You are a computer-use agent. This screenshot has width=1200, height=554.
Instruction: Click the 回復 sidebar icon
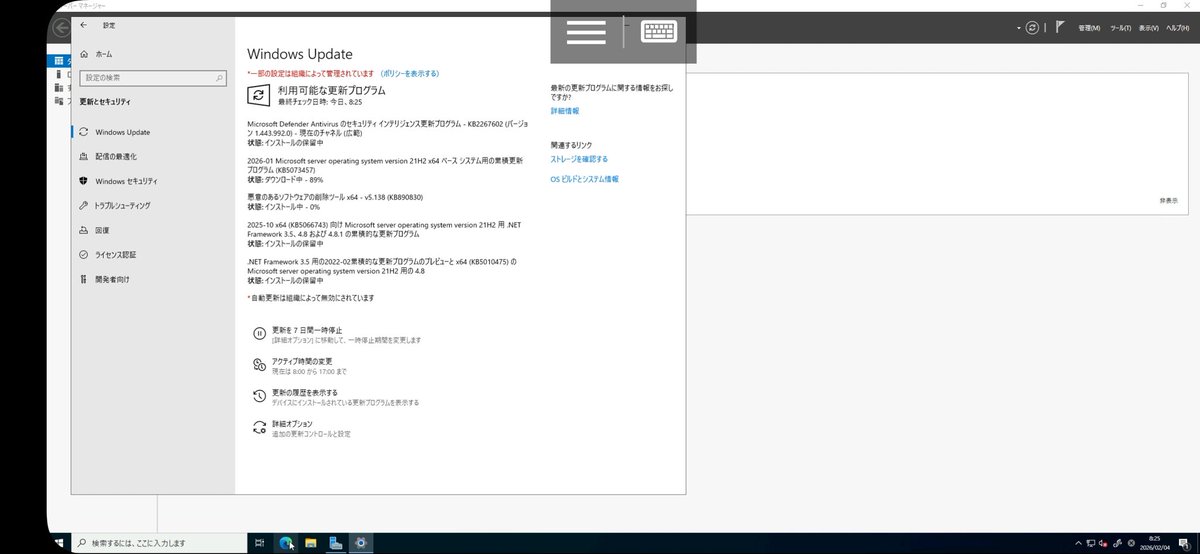pos(85,230)
